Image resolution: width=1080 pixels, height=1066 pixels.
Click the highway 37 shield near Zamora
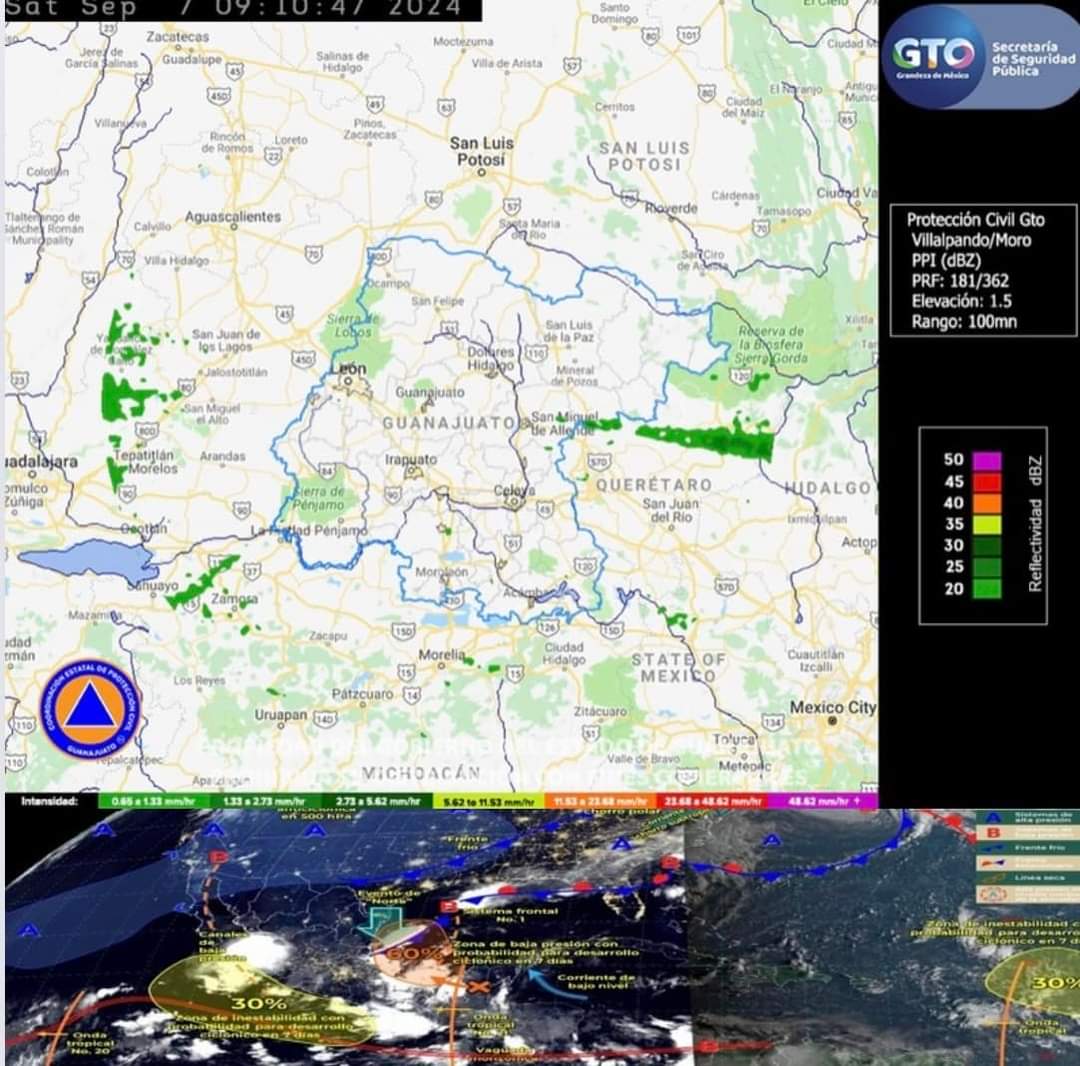click(252, 571)
